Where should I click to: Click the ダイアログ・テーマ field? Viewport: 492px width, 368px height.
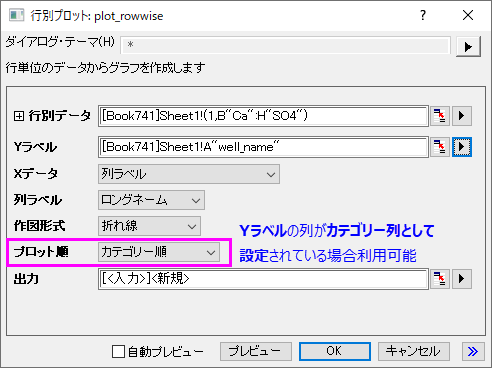pyautogui.click(x=285, y=44)
